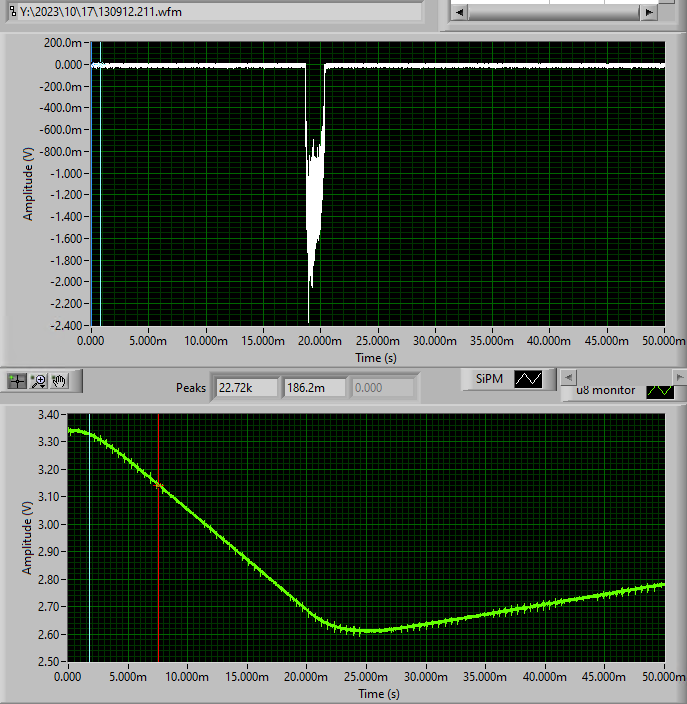Click the horizontal scrollbar left arrow

(459, 13)
